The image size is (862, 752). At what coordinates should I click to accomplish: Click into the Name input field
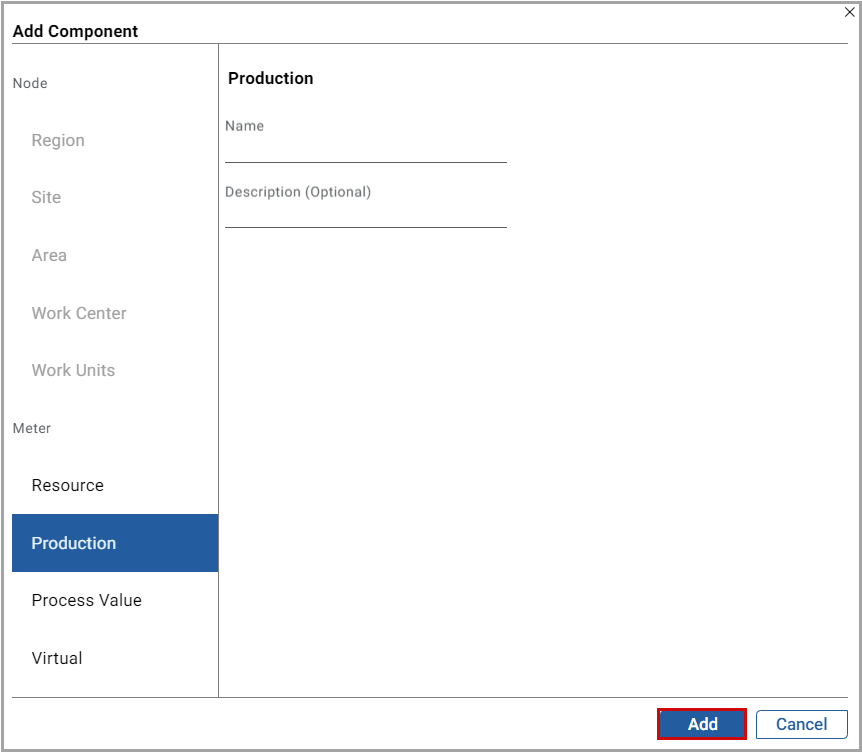pos(365,150)
